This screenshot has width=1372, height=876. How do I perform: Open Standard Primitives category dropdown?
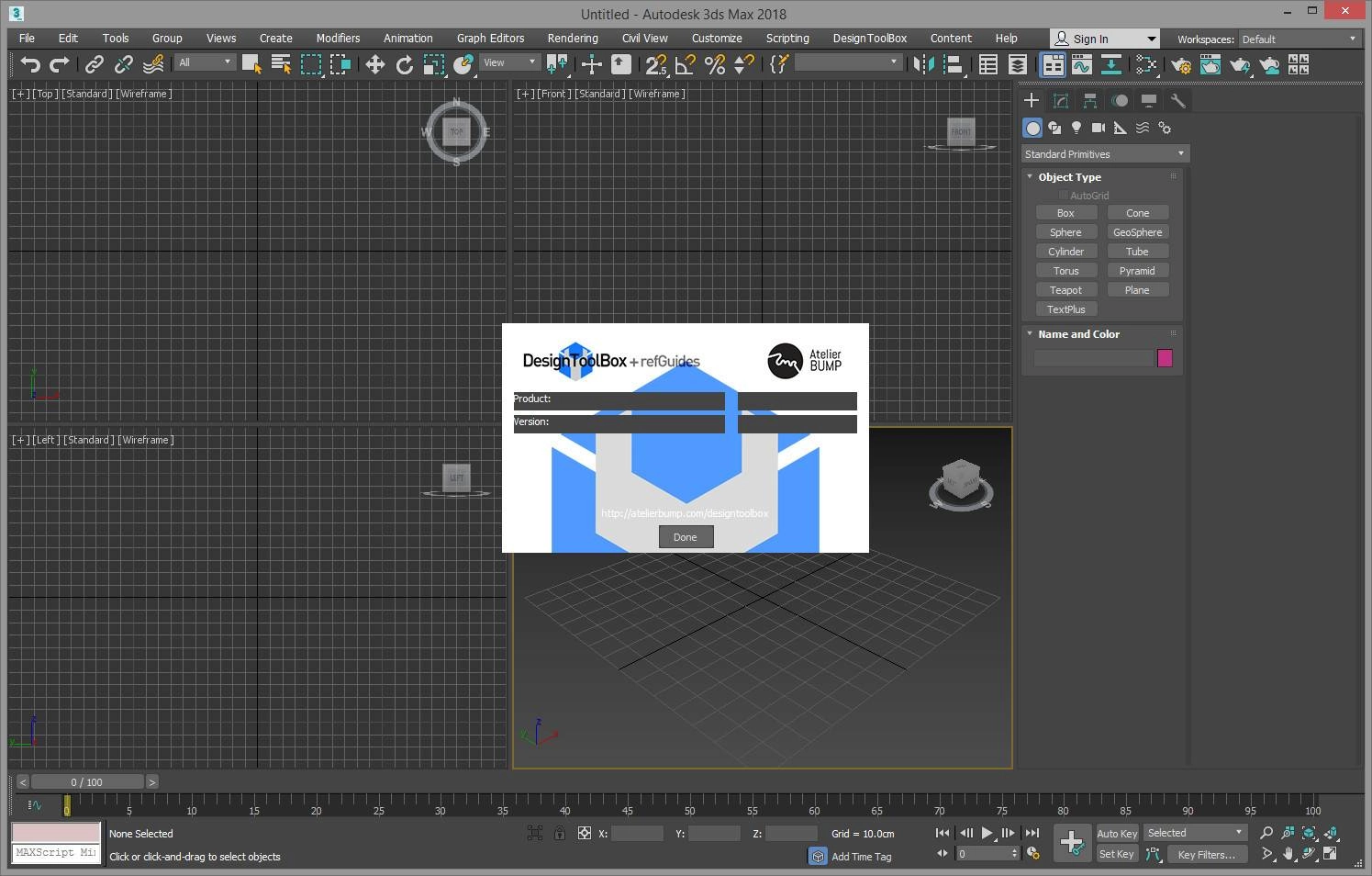(1105, 154)
